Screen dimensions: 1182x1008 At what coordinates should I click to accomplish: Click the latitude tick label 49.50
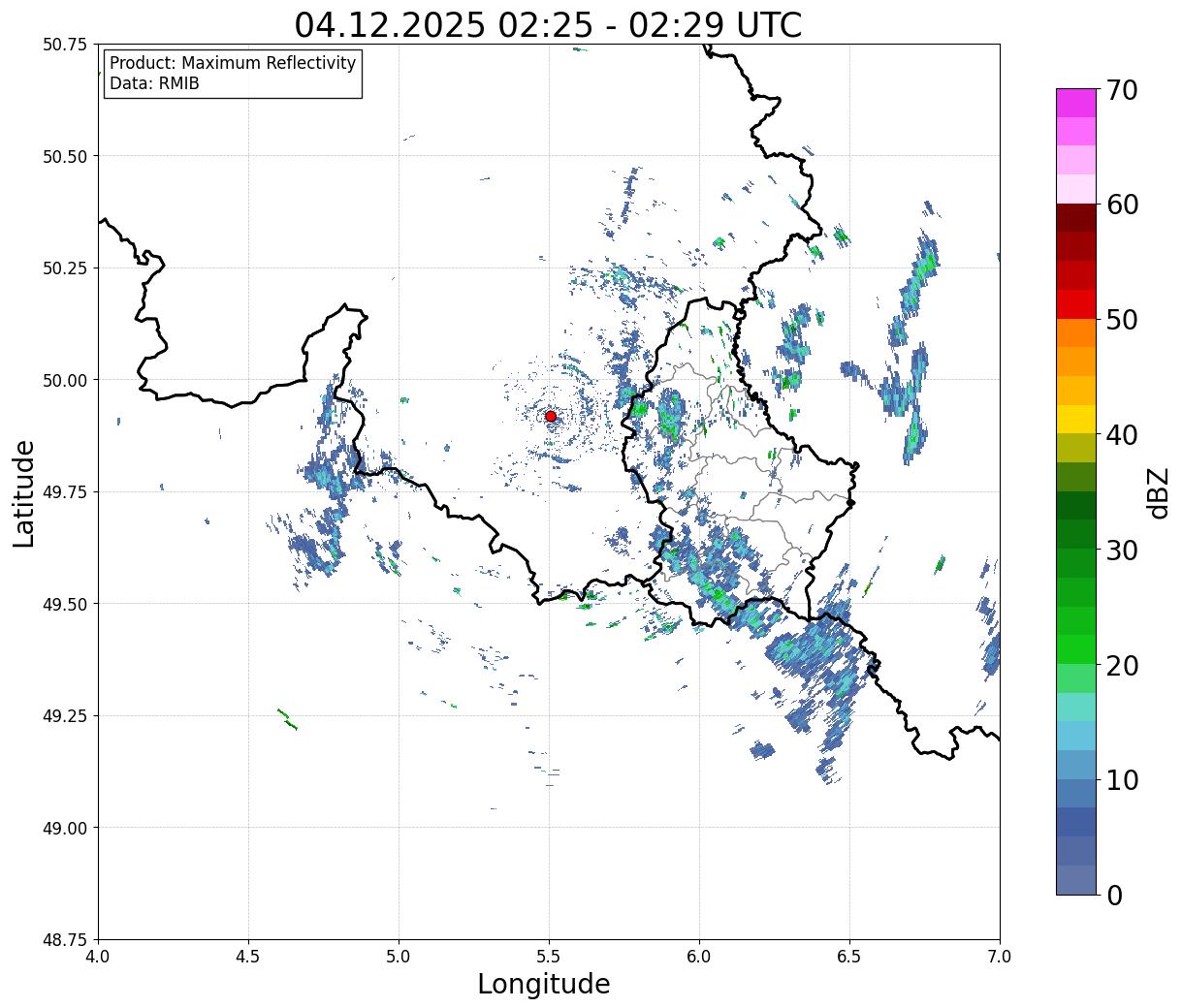65,604
